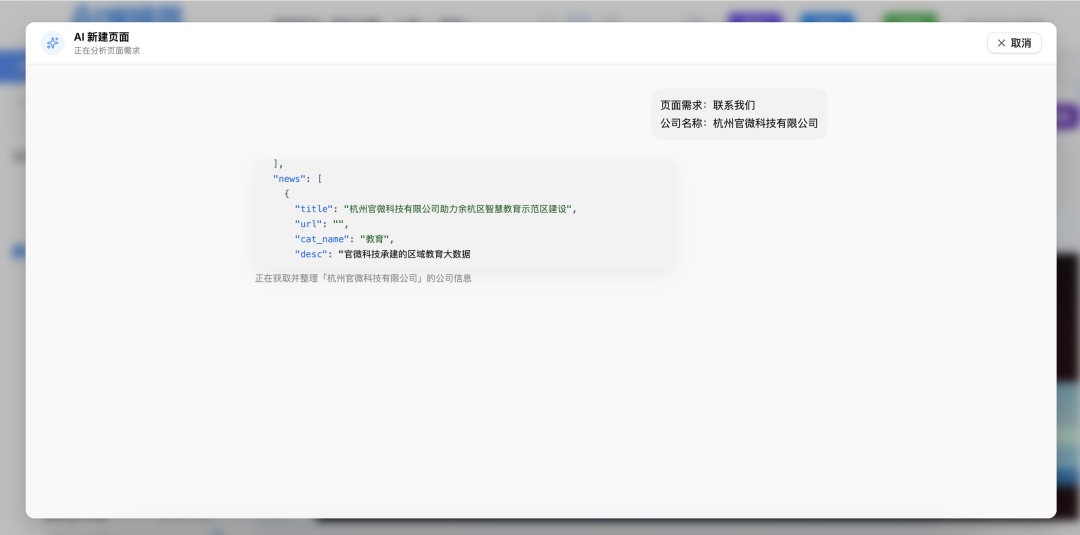This screenshot has width=1080, height=535.
Task: Click the 取消 cancel button
Action: click(1014, 43)
